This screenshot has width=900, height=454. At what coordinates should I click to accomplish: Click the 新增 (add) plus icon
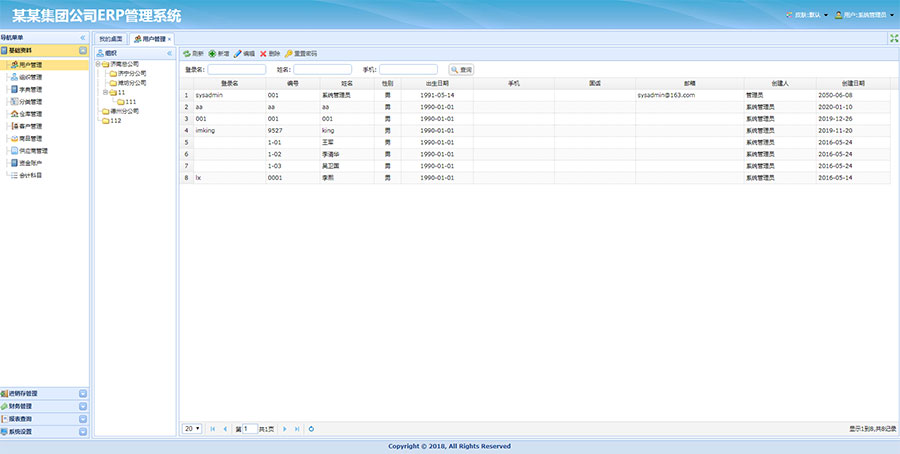pos(213,53)
